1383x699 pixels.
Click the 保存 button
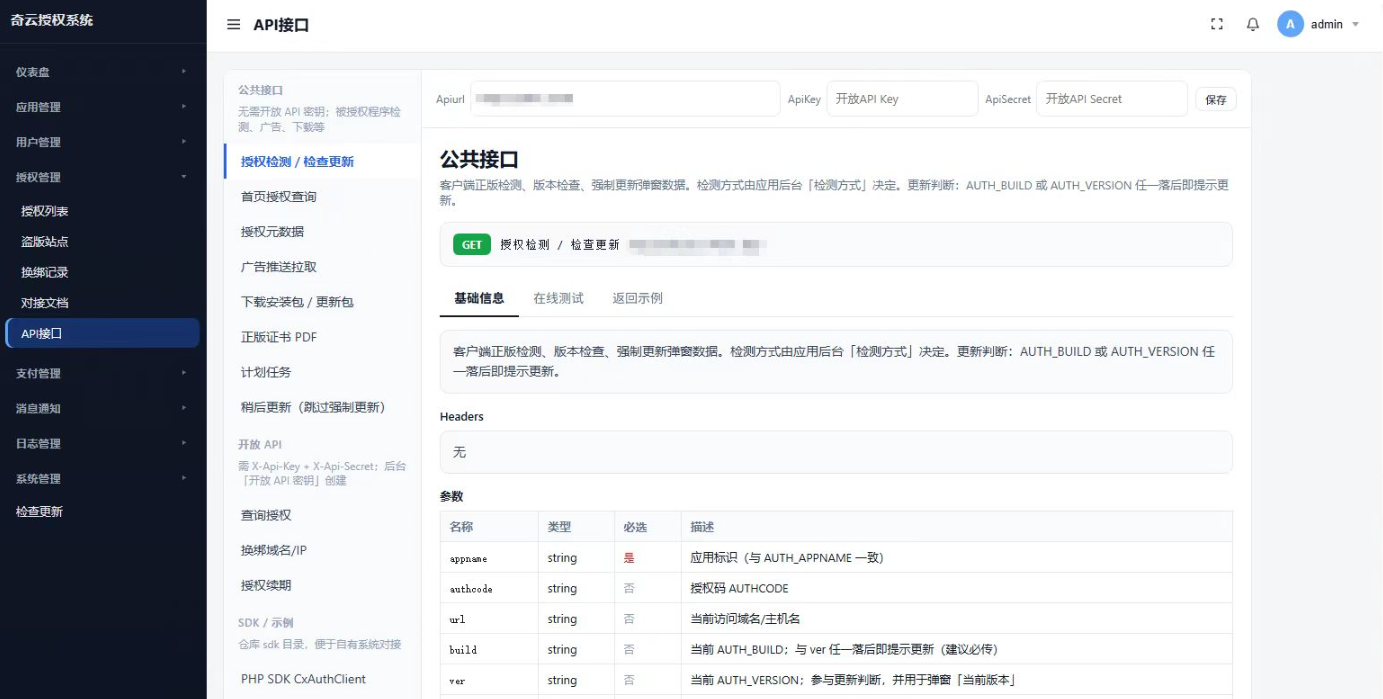(1216, 99)
